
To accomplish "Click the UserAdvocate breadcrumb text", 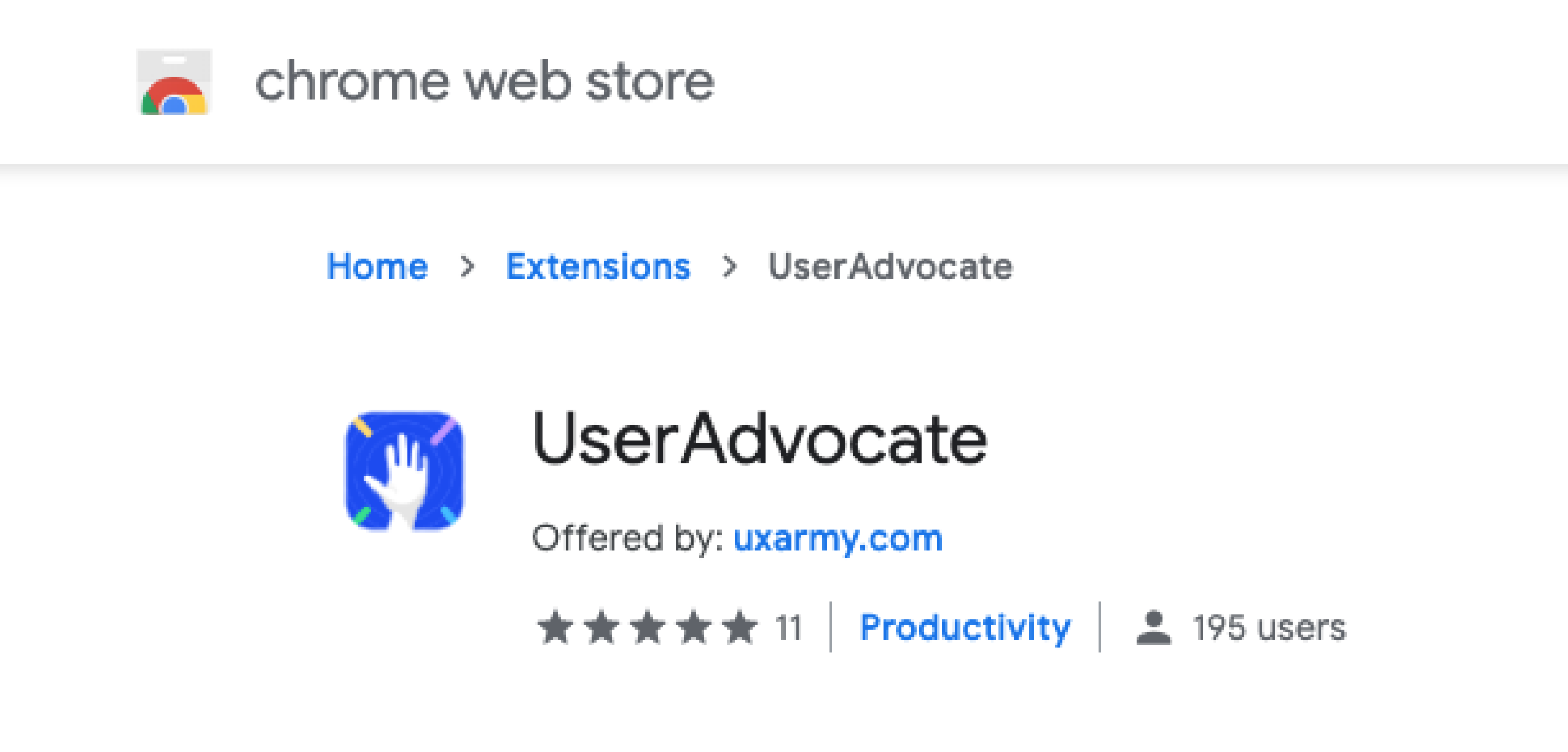I will (890, 267).
